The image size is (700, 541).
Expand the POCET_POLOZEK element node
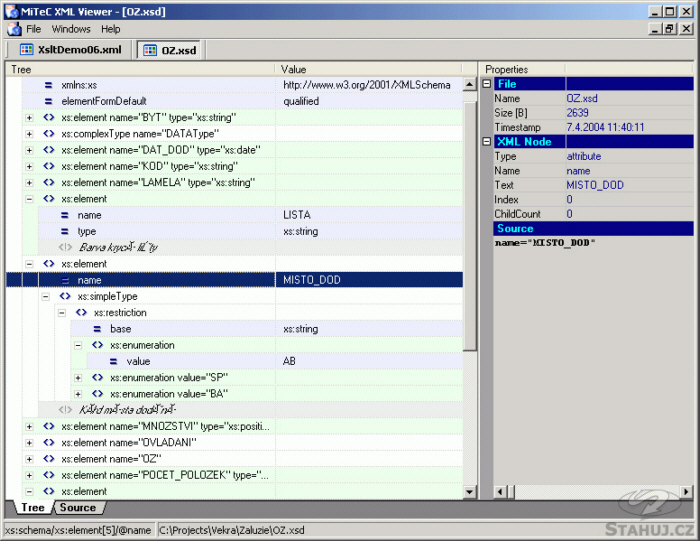click(x=29, y=475)
